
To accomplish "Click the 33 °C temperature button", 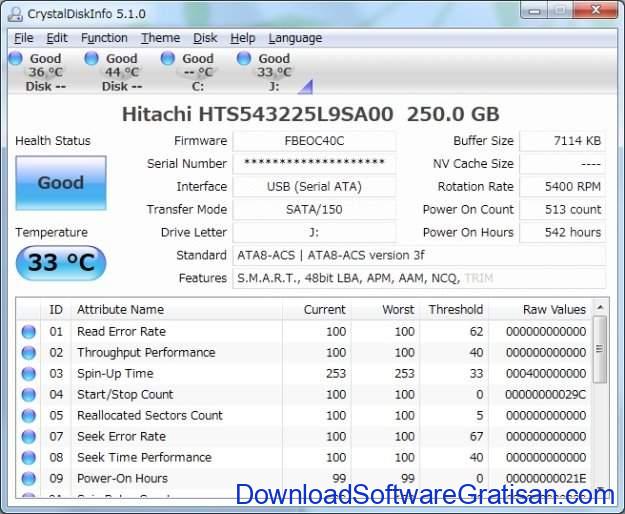I will tap(61, 263).
